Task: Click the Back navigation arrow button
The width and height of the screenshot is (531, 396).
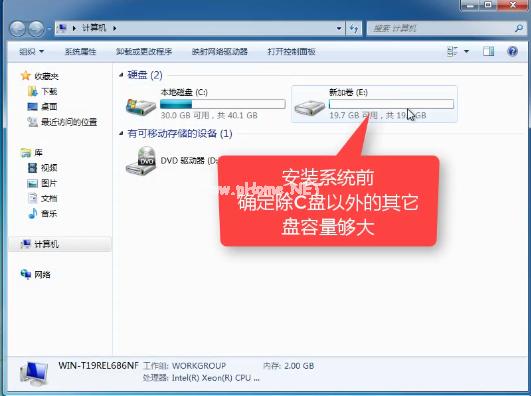Action: coord(17,29)
